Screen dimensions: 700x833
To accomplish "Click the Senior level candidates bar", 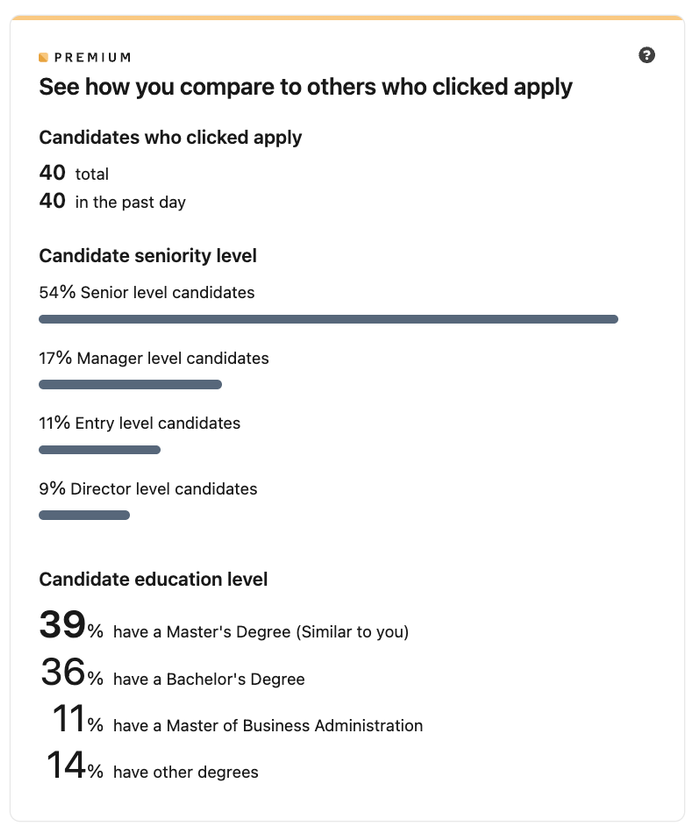I will [x=328, y=319].
